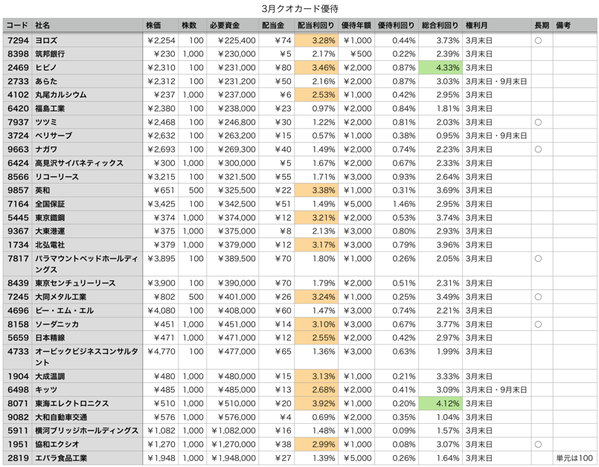Click company name リコーリース
599x467 pixels.
pos(57,177)
